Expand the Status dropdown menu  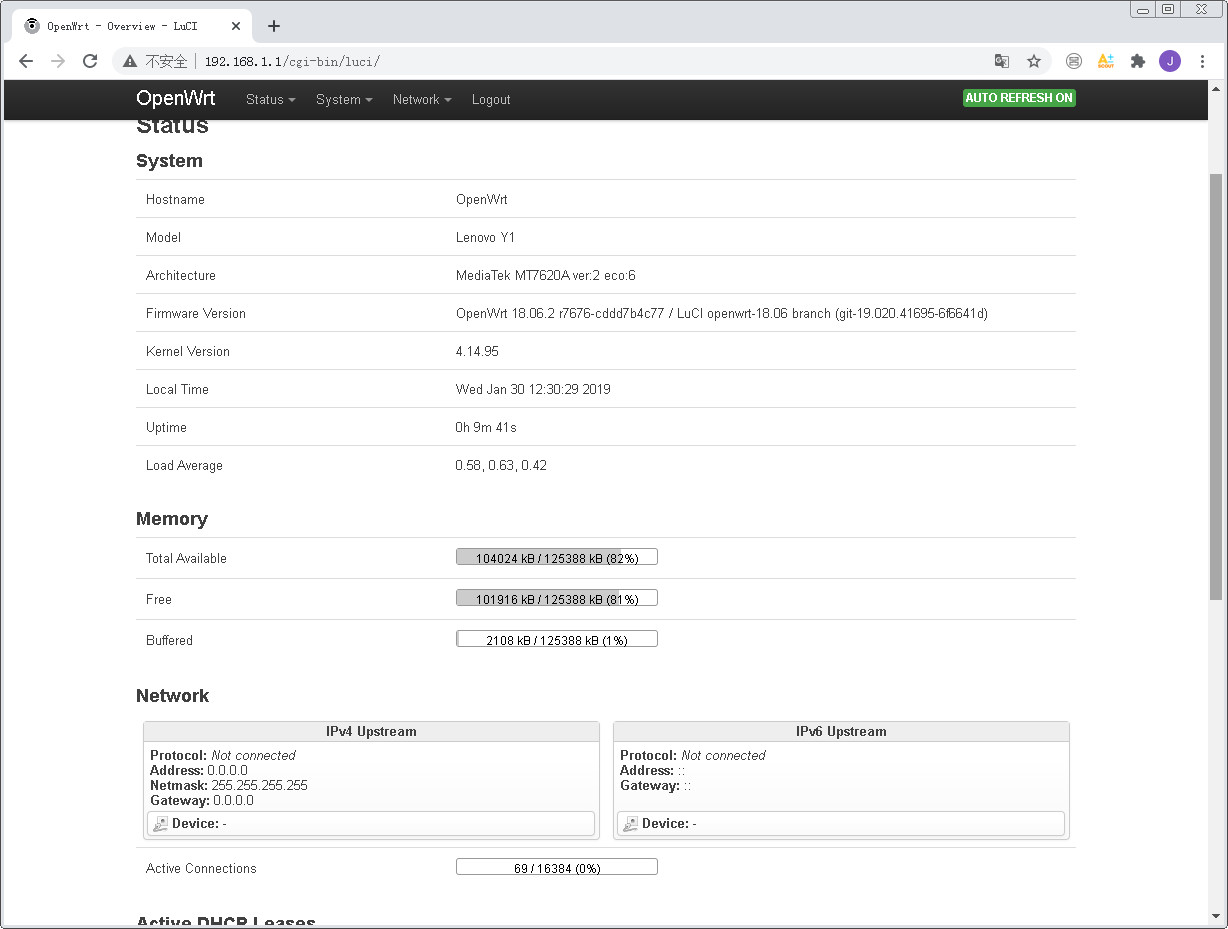tap(271, 100)
